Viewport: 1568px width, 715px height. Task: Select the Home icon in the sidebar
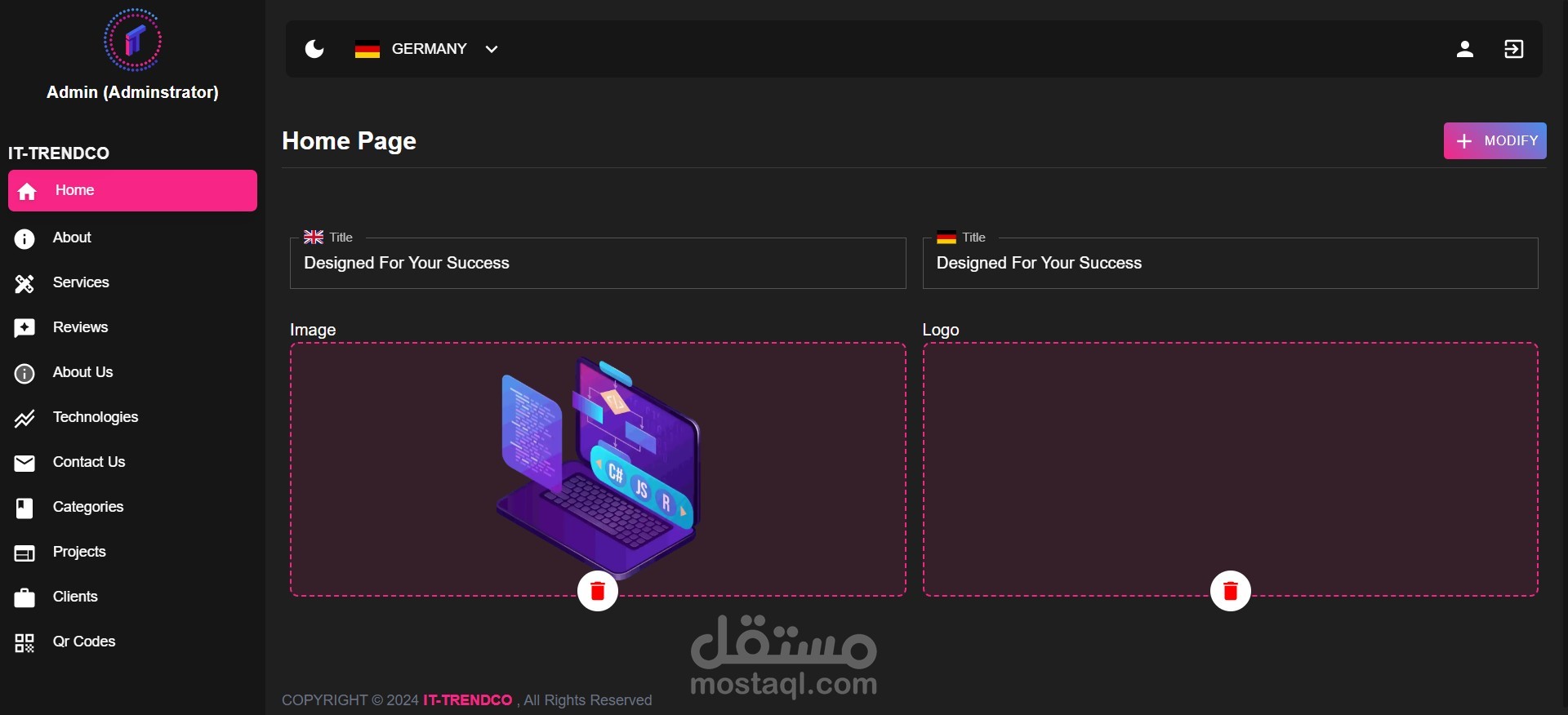tap(27, 191)
